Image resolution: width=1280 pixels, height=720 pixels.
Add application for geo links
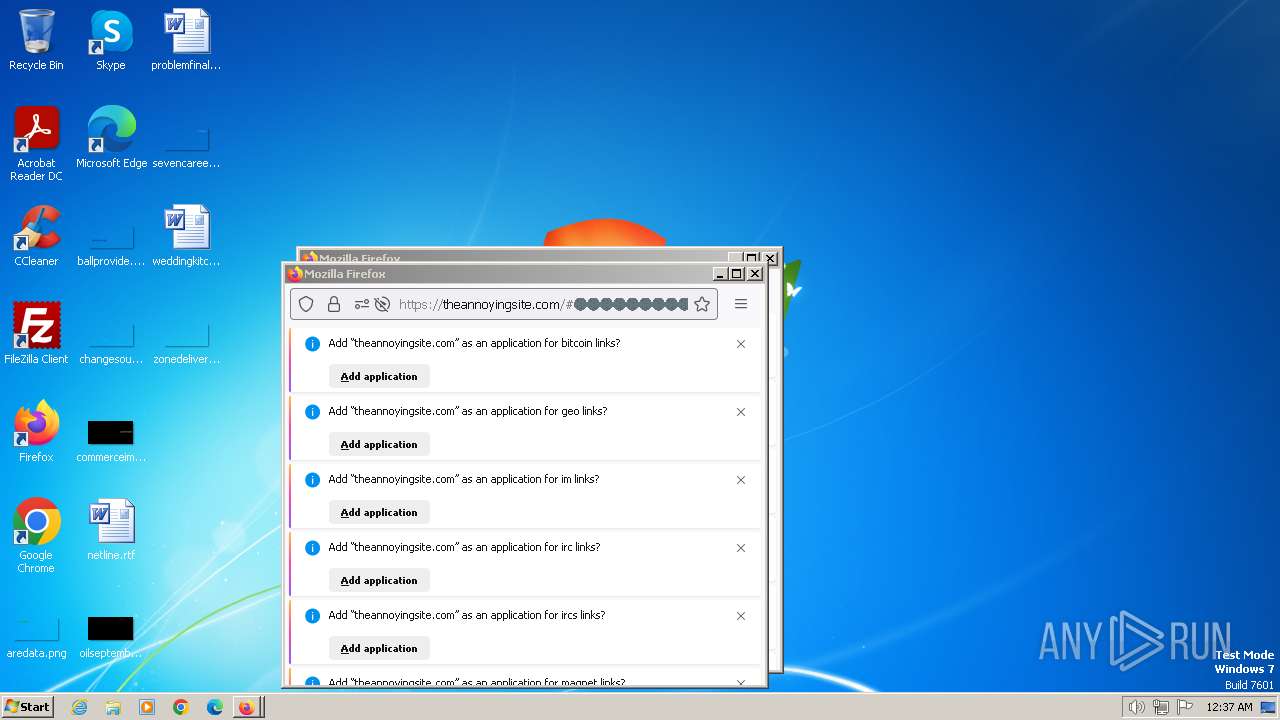pos(379,444)
